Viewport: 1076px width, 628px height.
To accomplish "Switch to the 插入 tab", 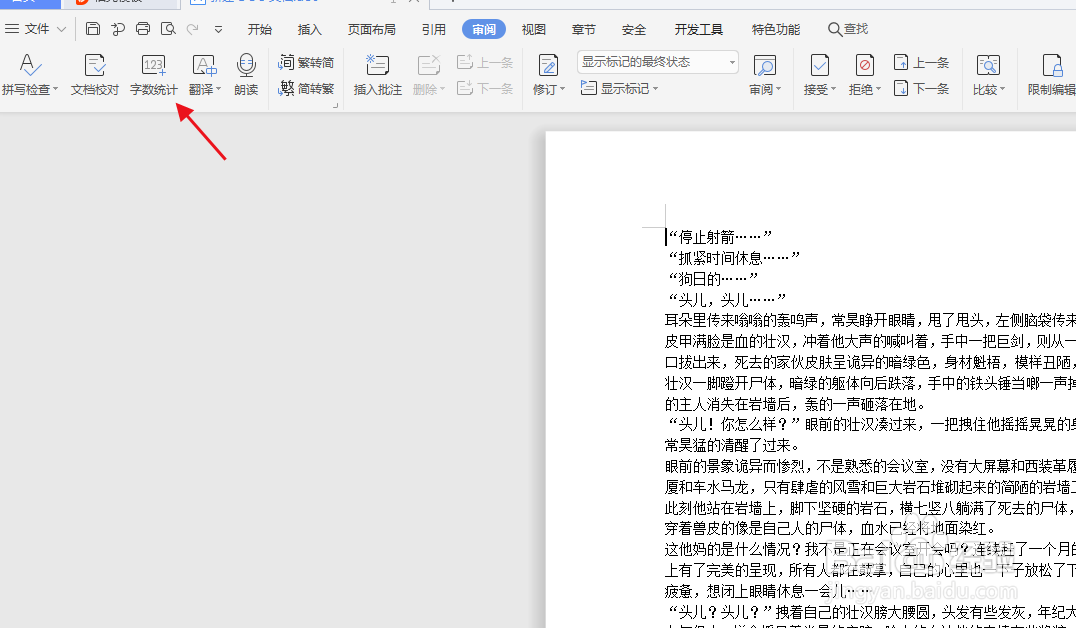I will (309, 30).
